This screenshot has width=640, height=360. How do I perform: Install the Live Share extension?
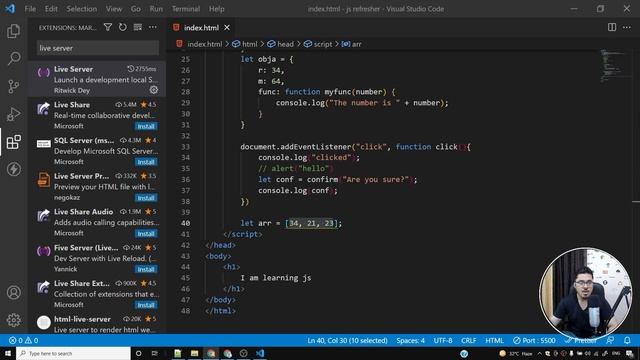point(146,126)
